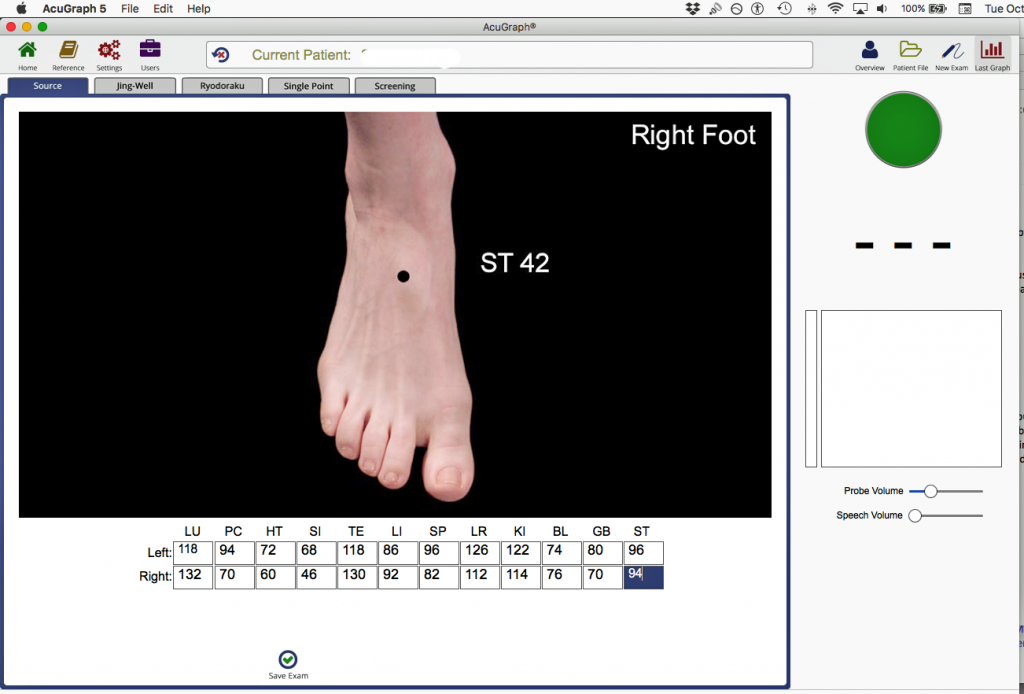Image resolution: width=1024 pixels, height=694 pixels.
Task: Open the sound volume menu bar icon
Action: pos(882,8)
